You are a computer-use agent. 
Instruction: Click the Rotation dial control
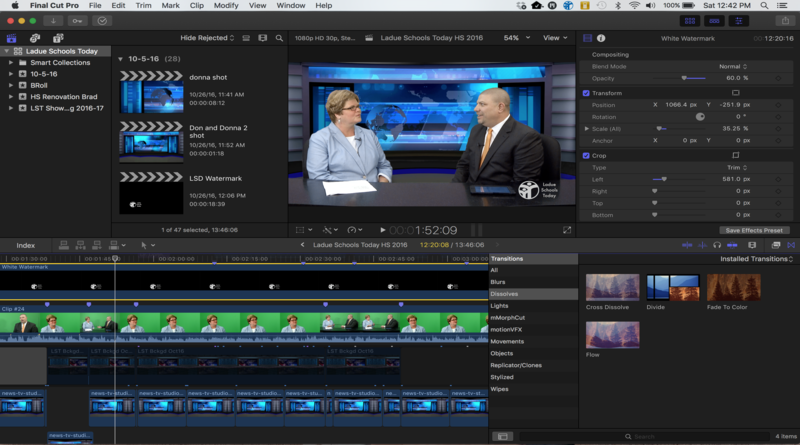point(700,117)
